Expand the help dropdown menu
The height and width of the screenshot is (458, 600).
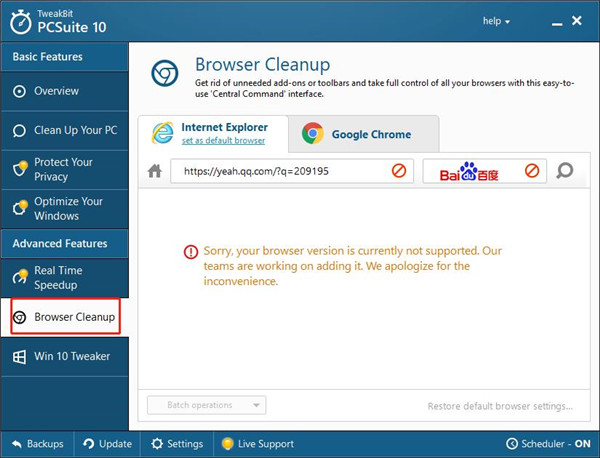tap(496, 20)
